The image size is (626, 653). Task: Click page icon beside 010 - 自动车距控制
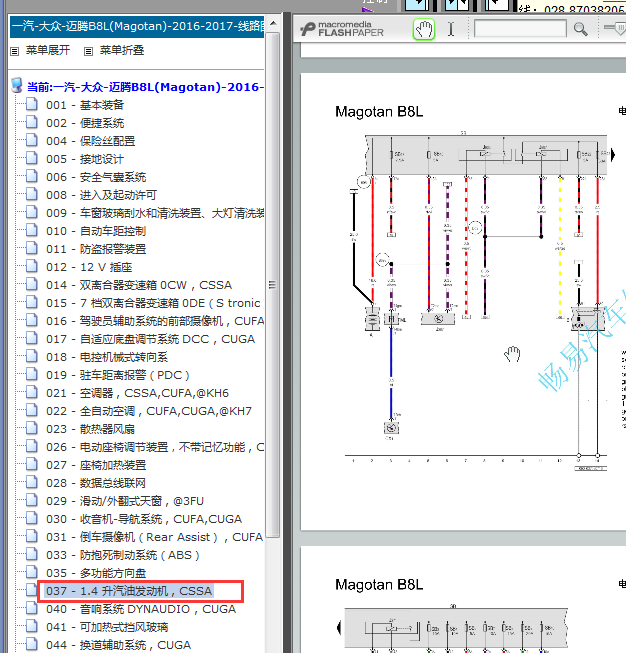pyautogui.click(x=32, y=230)
